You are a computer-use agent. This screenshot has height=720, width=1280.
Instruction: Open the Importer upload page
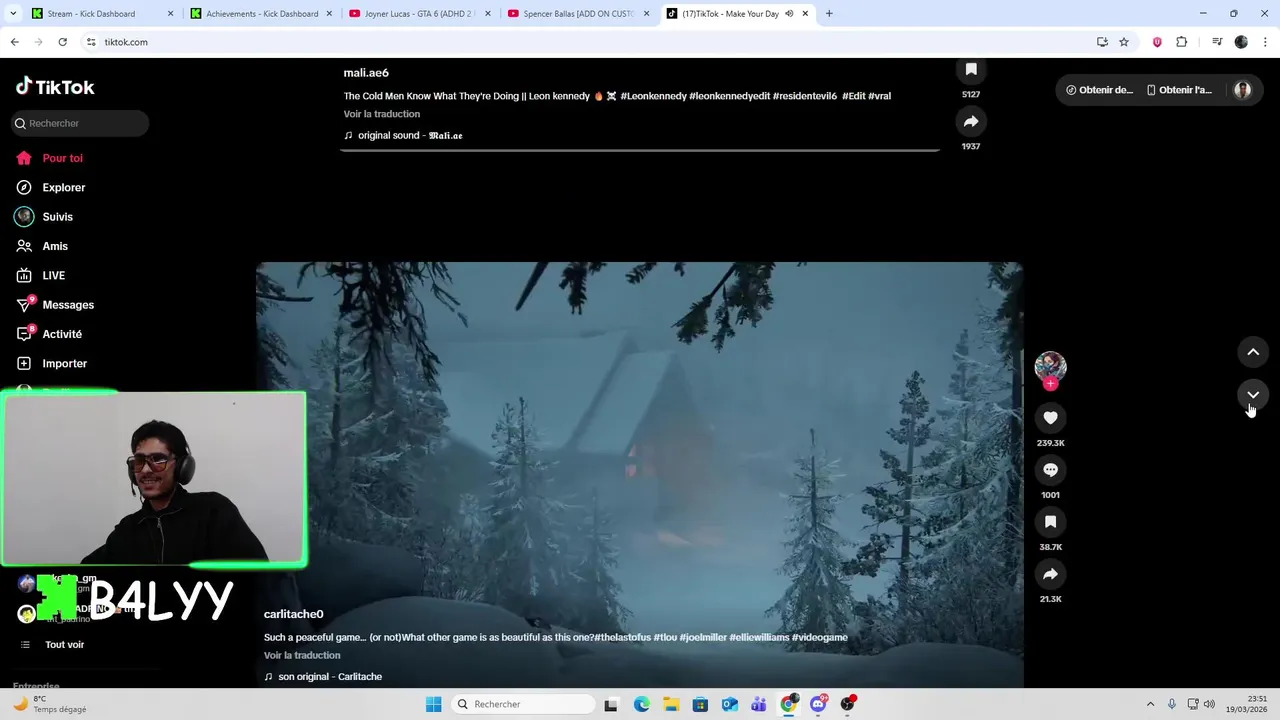[x=52, y=363]
